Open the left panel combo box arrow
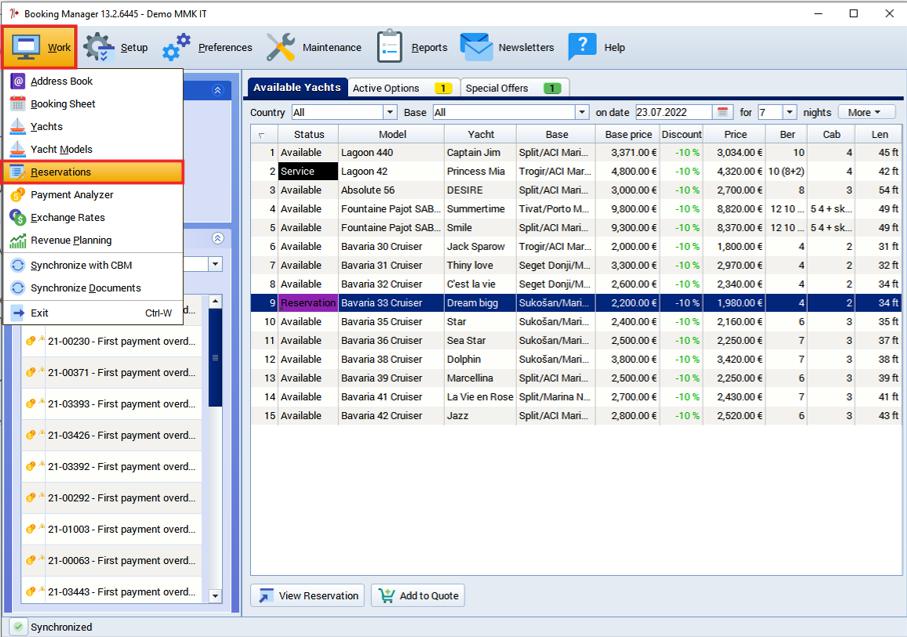Viewport: 907px width, 637px height. tap(215, 264)
